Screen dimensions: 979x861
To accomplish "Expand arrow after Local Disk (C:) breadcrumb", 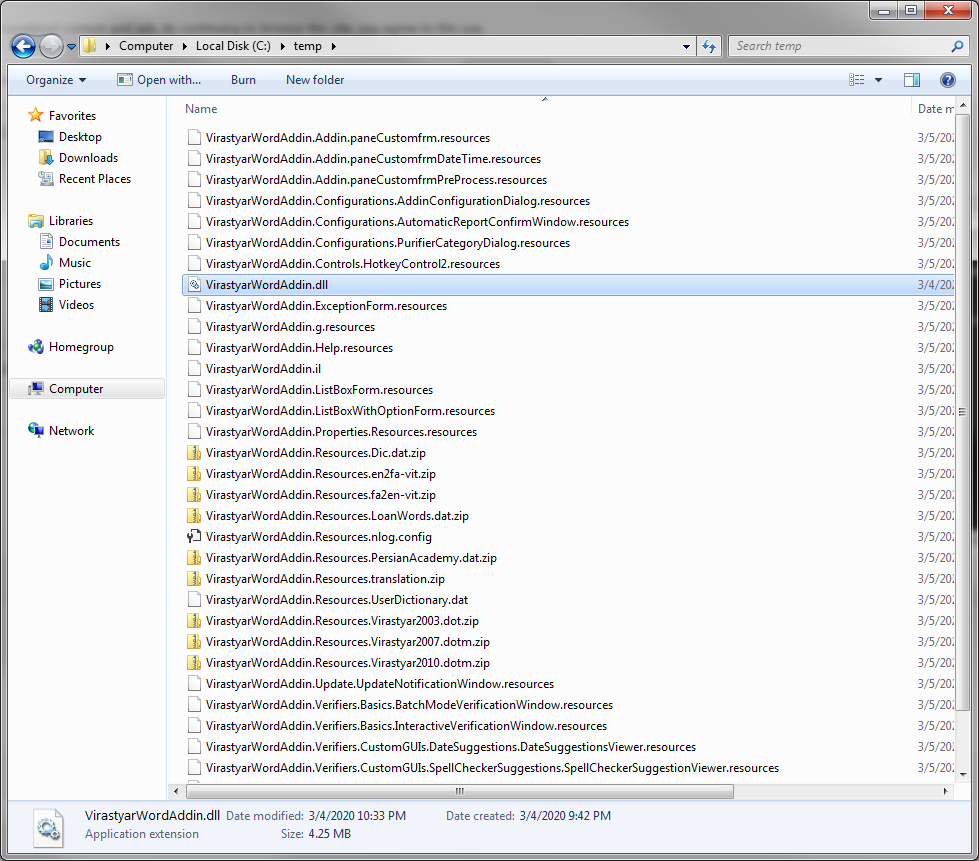I will 282,46.
